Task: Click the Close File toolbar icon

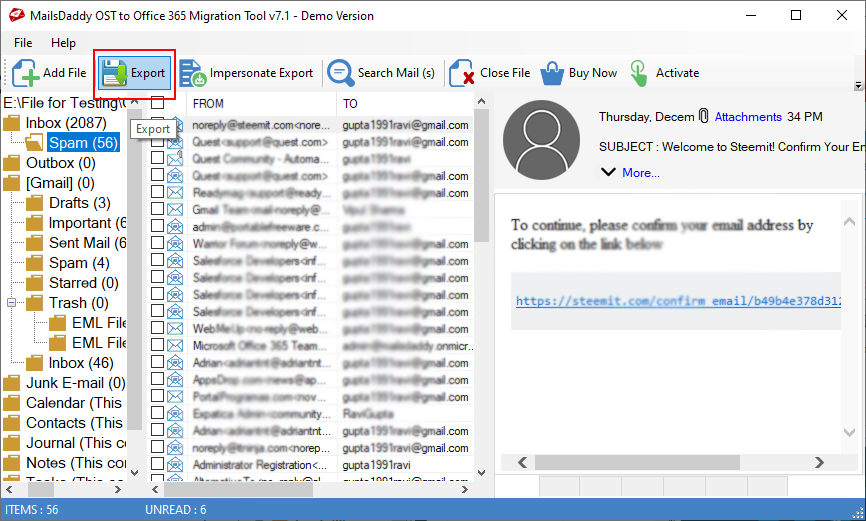Action: click(x=462, y=73)
